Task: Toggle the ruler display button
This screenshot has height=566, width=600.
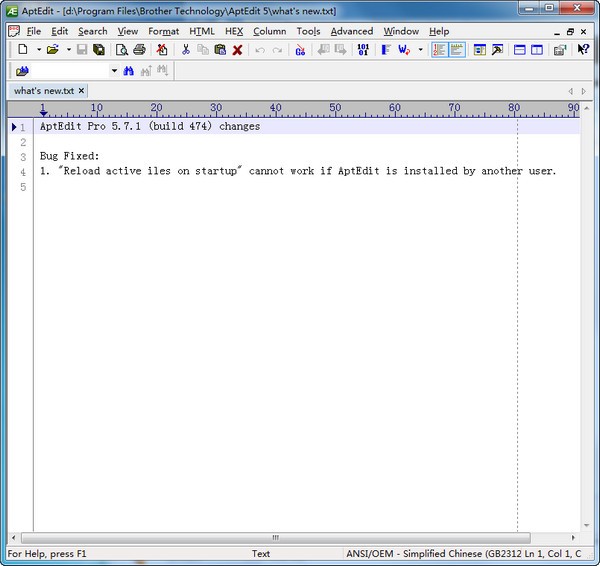Action: [x=457, y=50]
